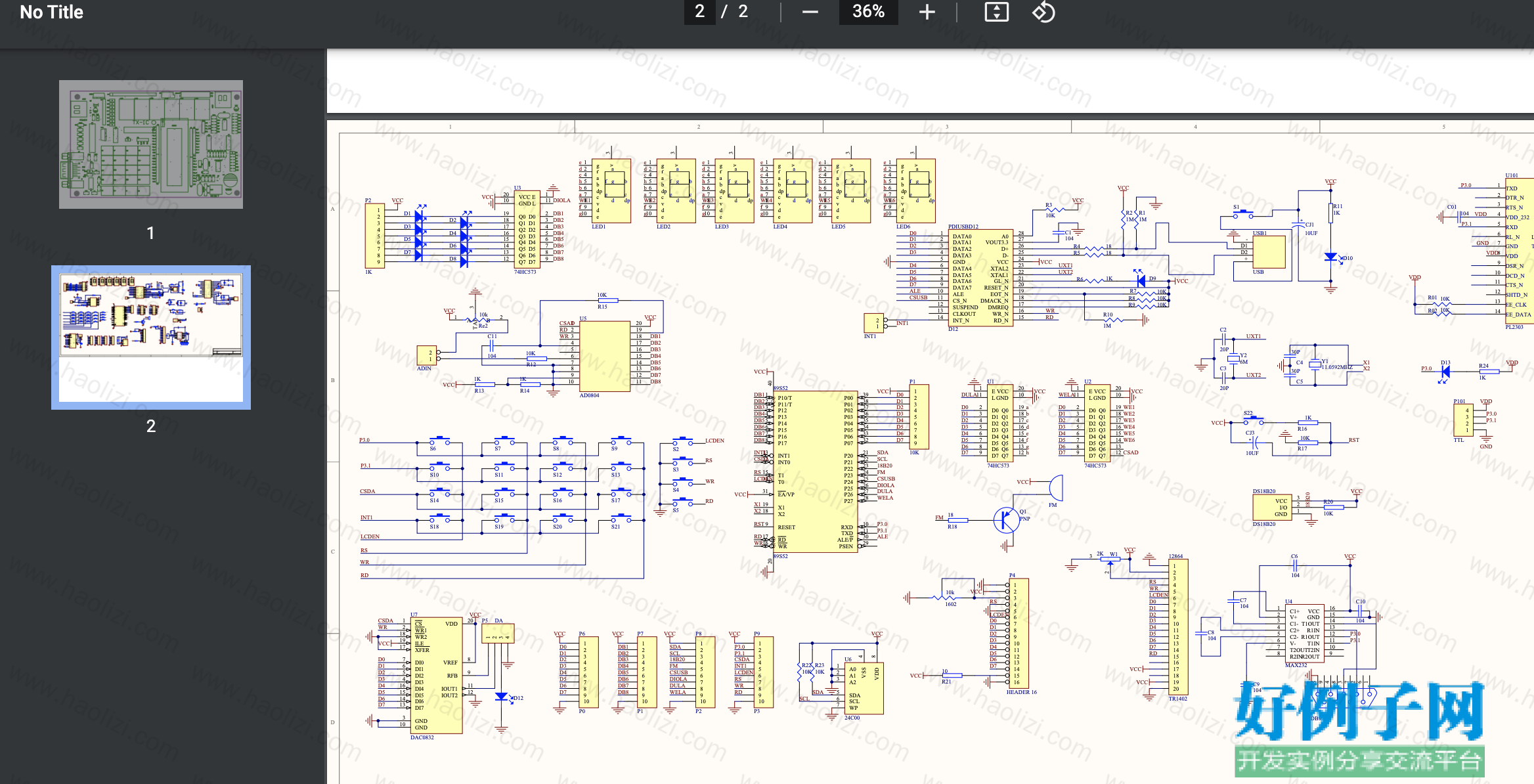1534x784 pixels.
Task: Click the total page count indicator
Action: click(743, 12)
